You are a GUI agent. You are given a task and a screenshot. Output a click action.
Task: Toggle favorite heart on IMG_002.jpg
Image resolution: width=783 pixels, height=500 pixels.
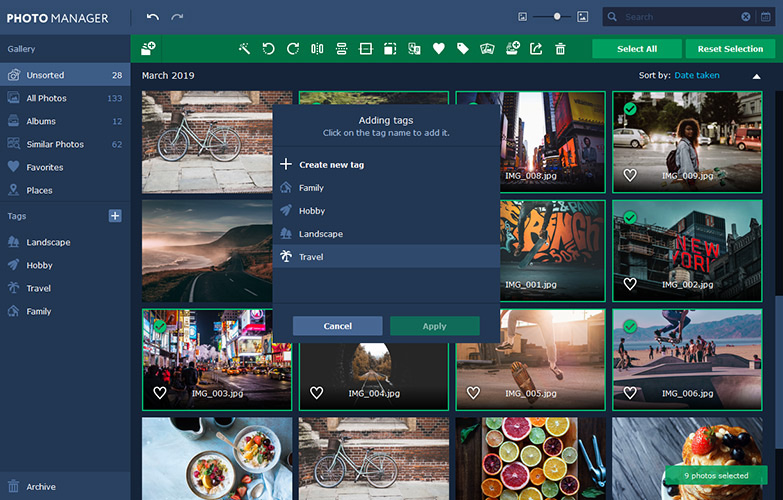(x=630, y=284)
